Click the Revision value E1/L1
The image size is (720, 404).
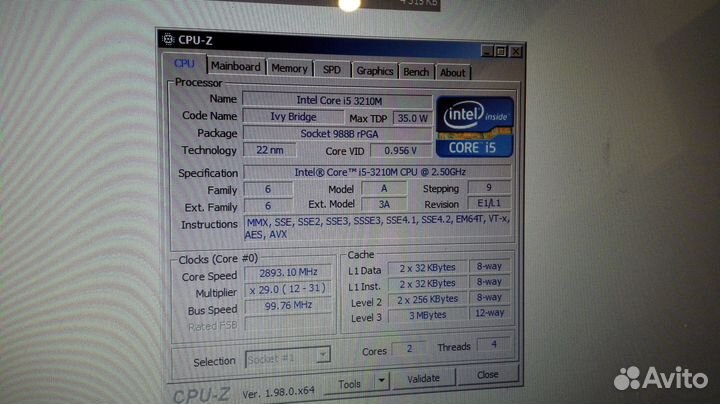tap(489, 203)
